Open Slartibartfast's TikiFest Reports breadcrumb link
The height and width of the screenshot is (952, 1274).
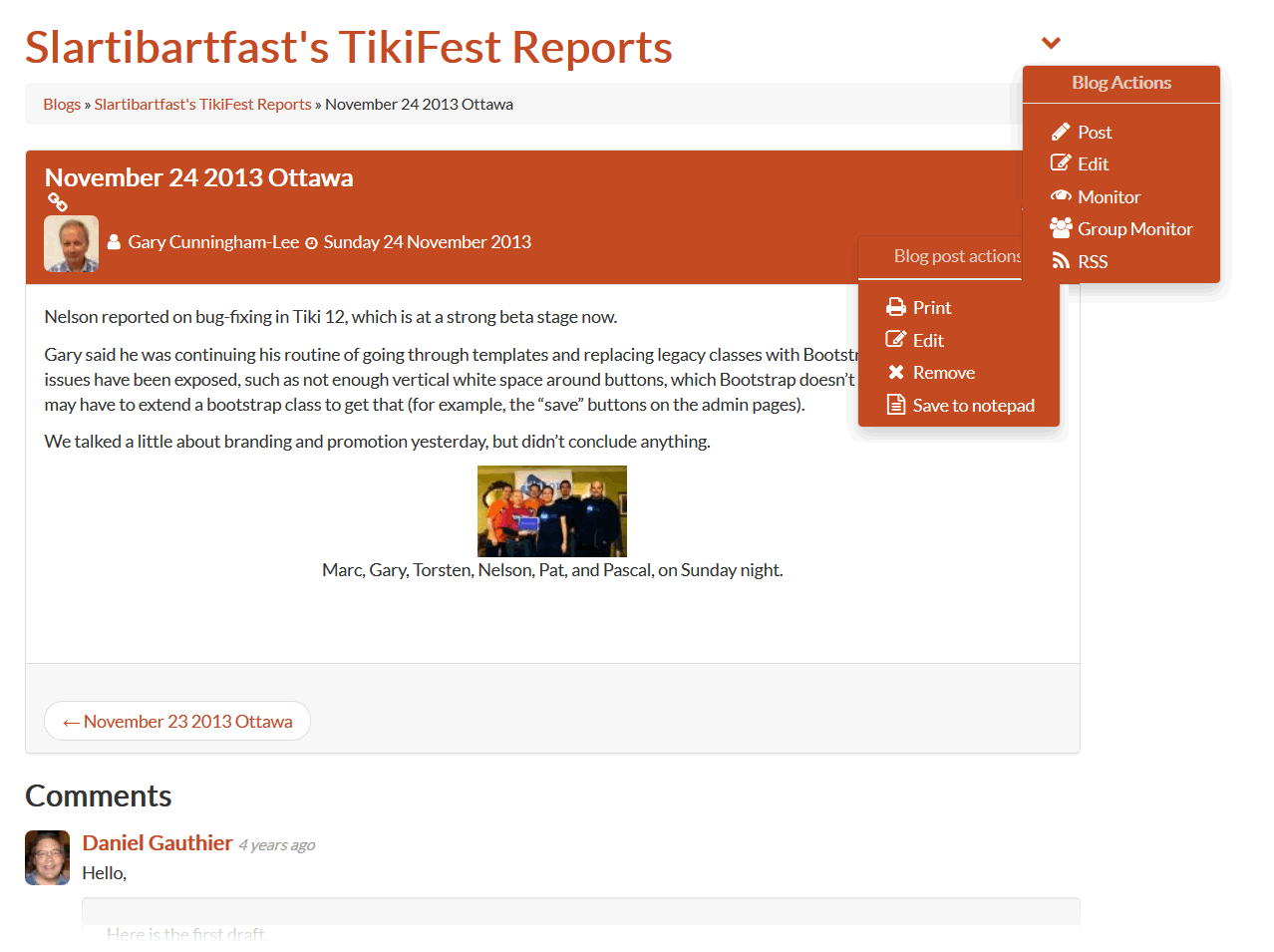[x=202, y=104]
